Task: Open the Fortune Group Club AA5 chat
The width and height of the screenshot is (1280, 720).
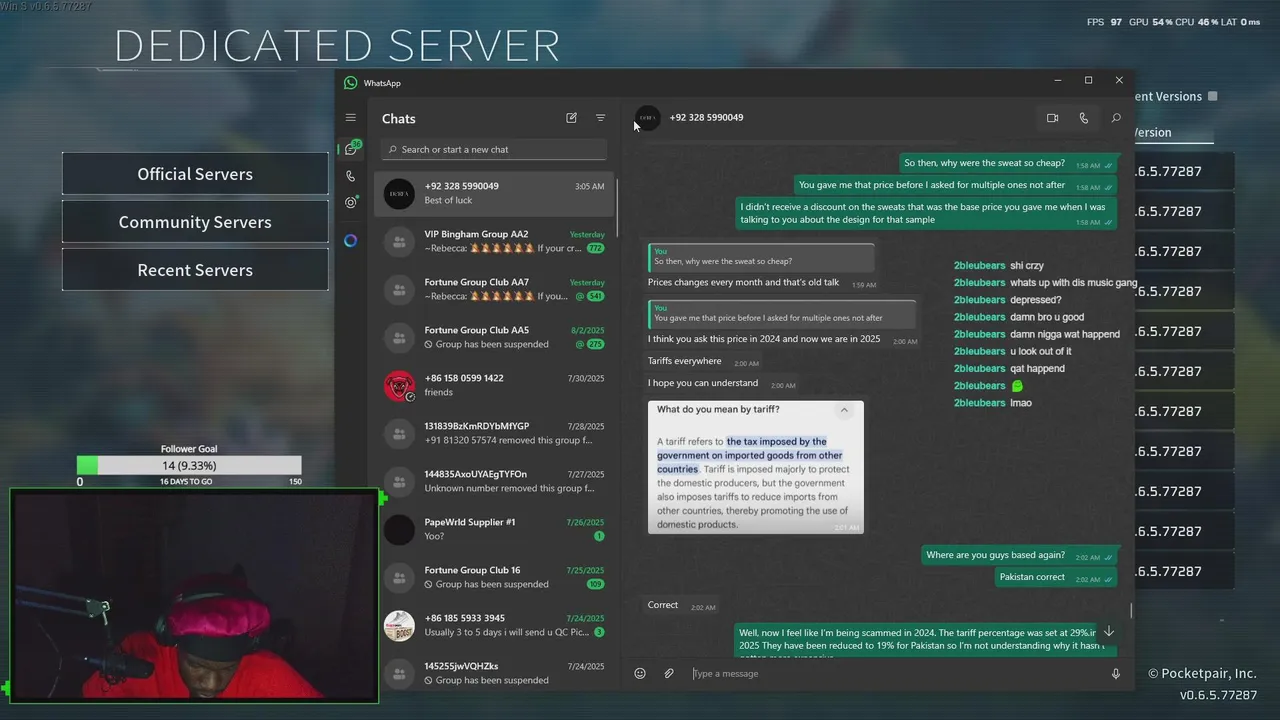Action: pos(494,337)
